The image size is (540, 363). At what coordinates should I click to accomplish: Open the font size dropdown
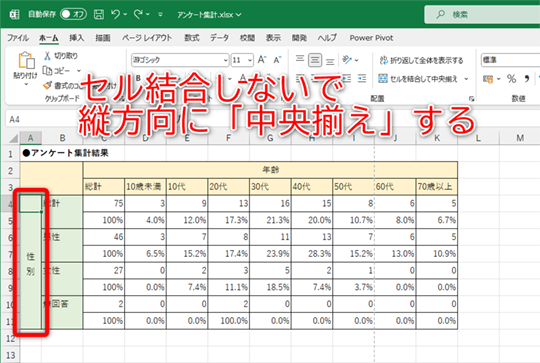(242, 60)
